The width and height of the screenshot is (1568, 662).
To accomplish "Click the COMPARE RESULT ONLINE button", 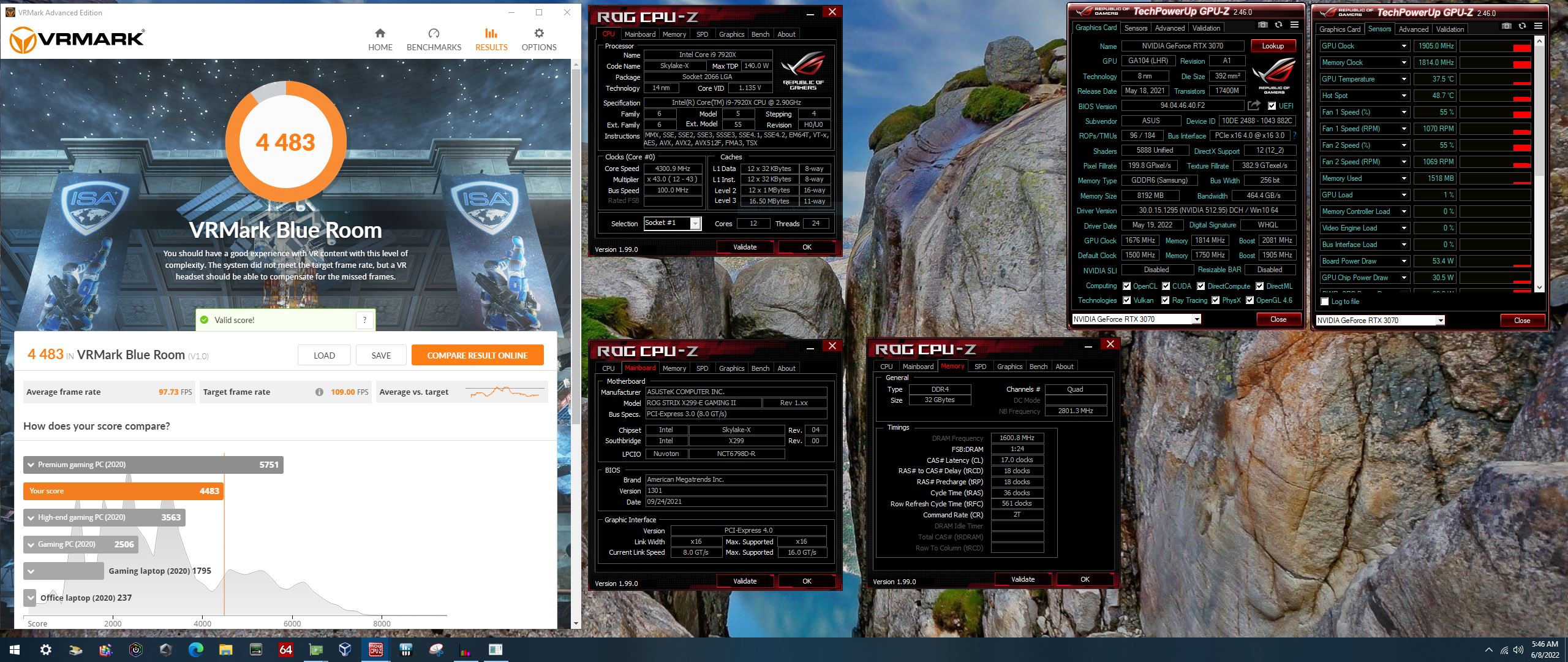I will 477,355.
